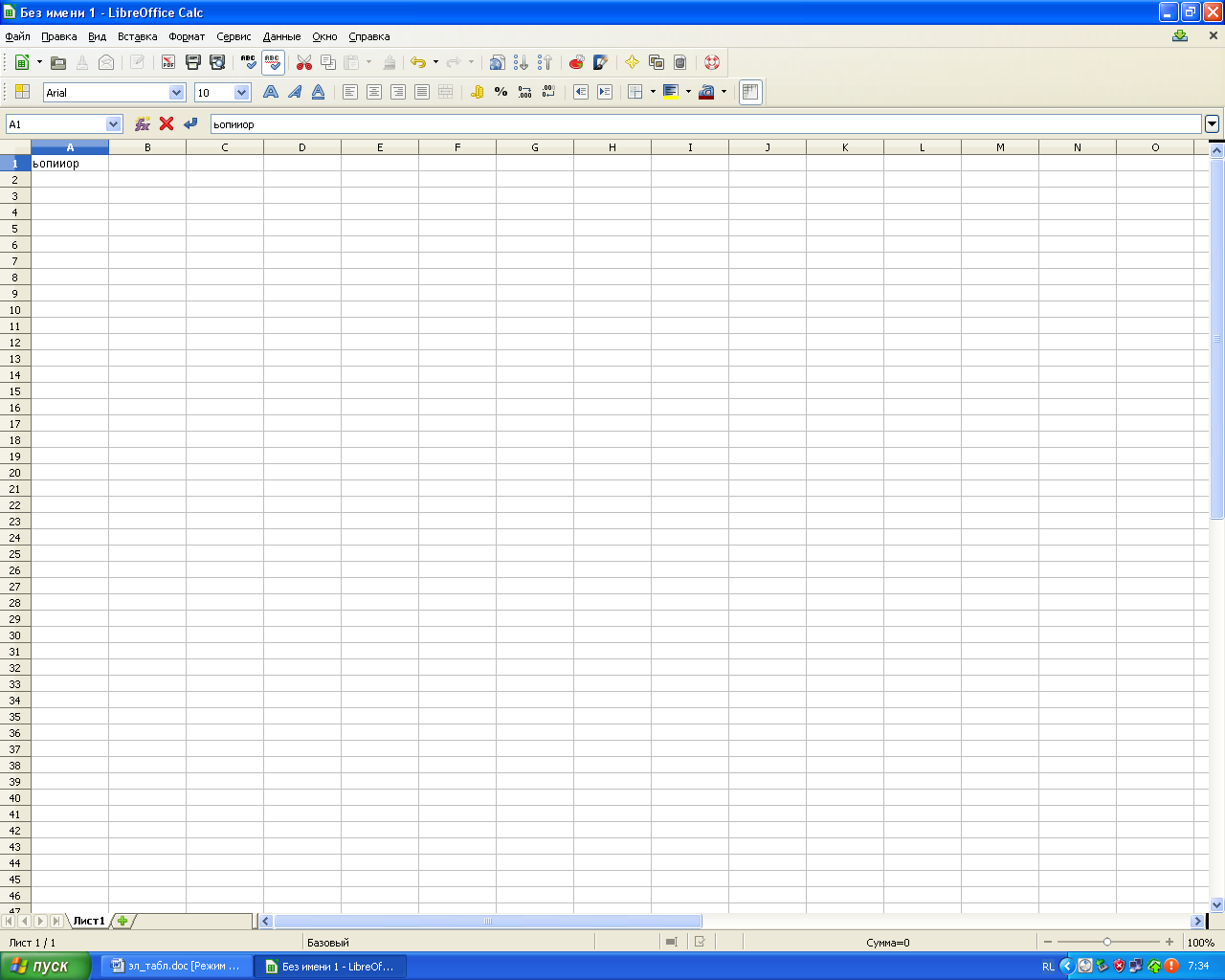The width and height of the screenshot is (1225, 980).
Task: Insert a hyperlink
Action: (x=497, y=62)
